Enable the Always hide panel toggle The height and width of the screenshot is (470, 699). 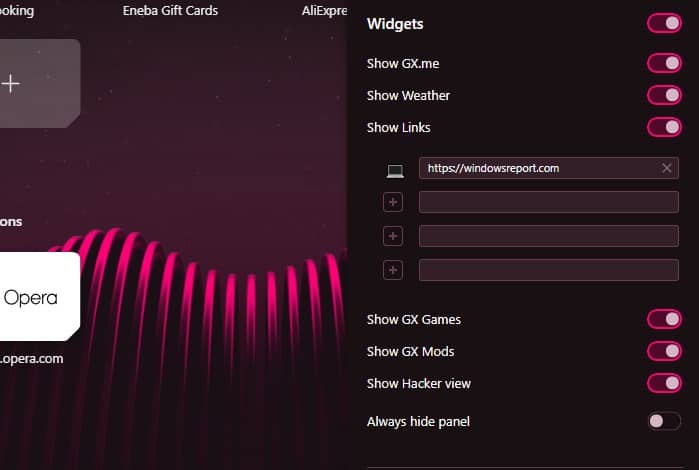[x=664, y=421]
